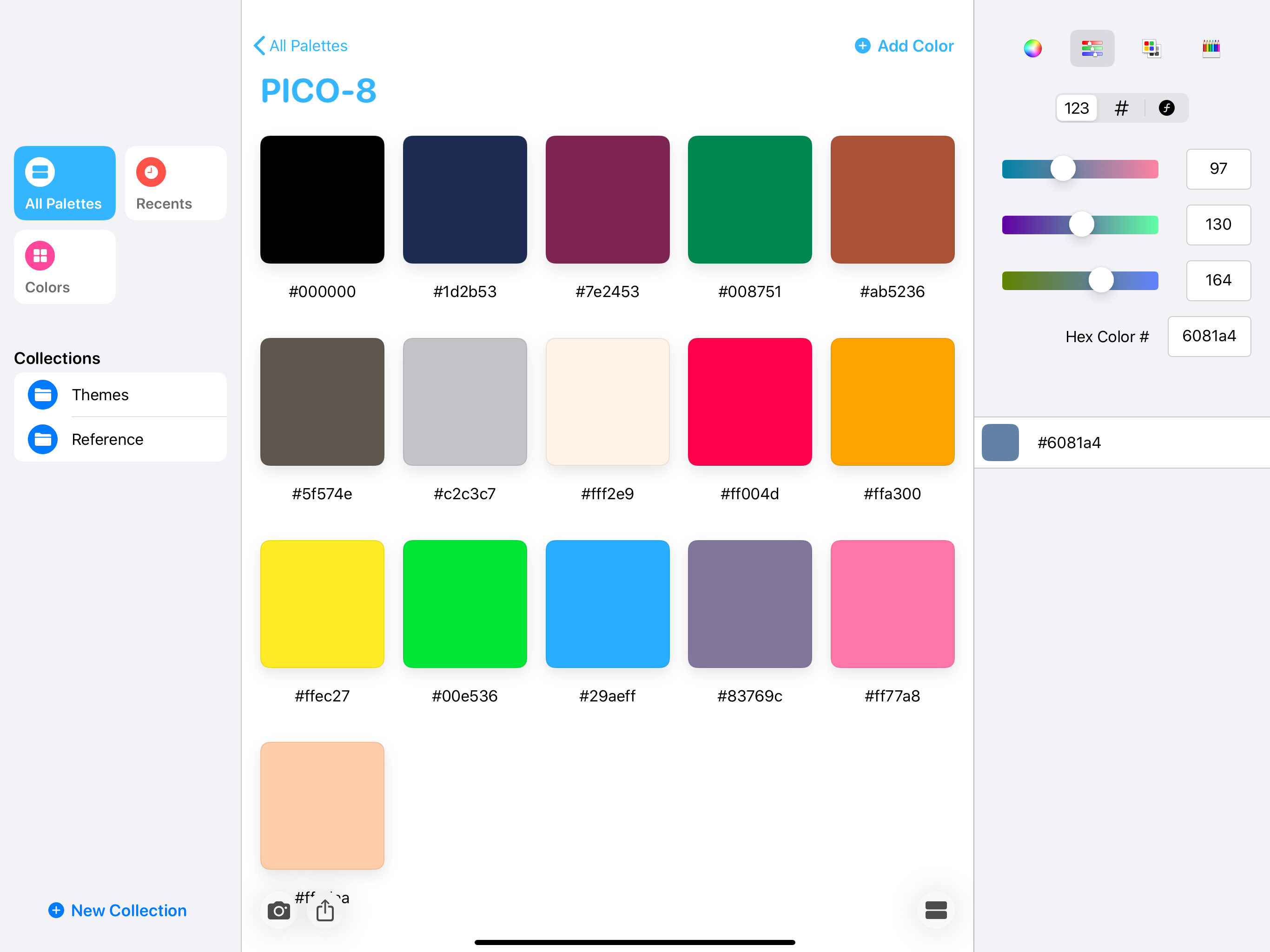Click the Hex Color input field
This screenshot has width=1270, height=952.
click(1209, 337)
